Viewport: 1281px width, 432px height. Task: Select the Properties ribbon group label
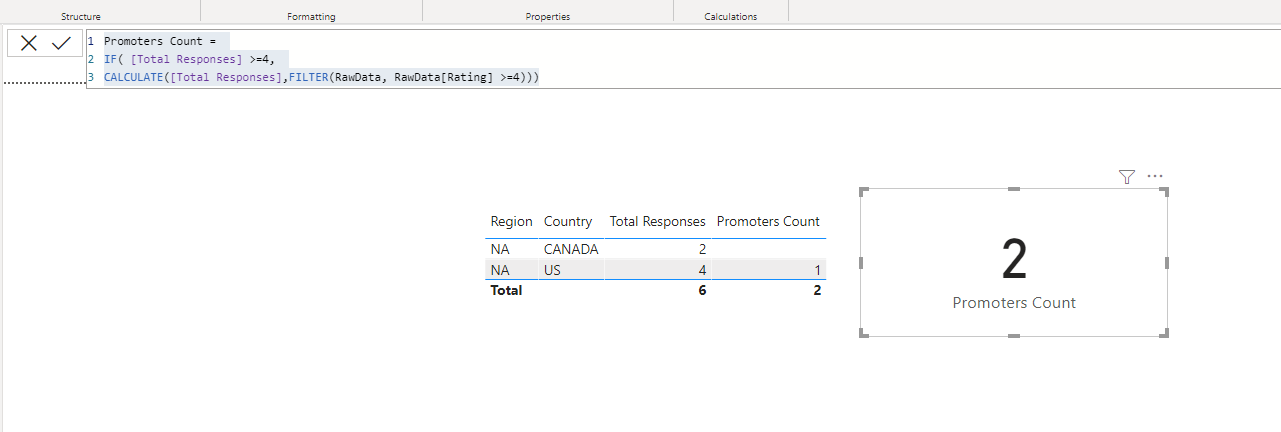[x=548, y=16]
